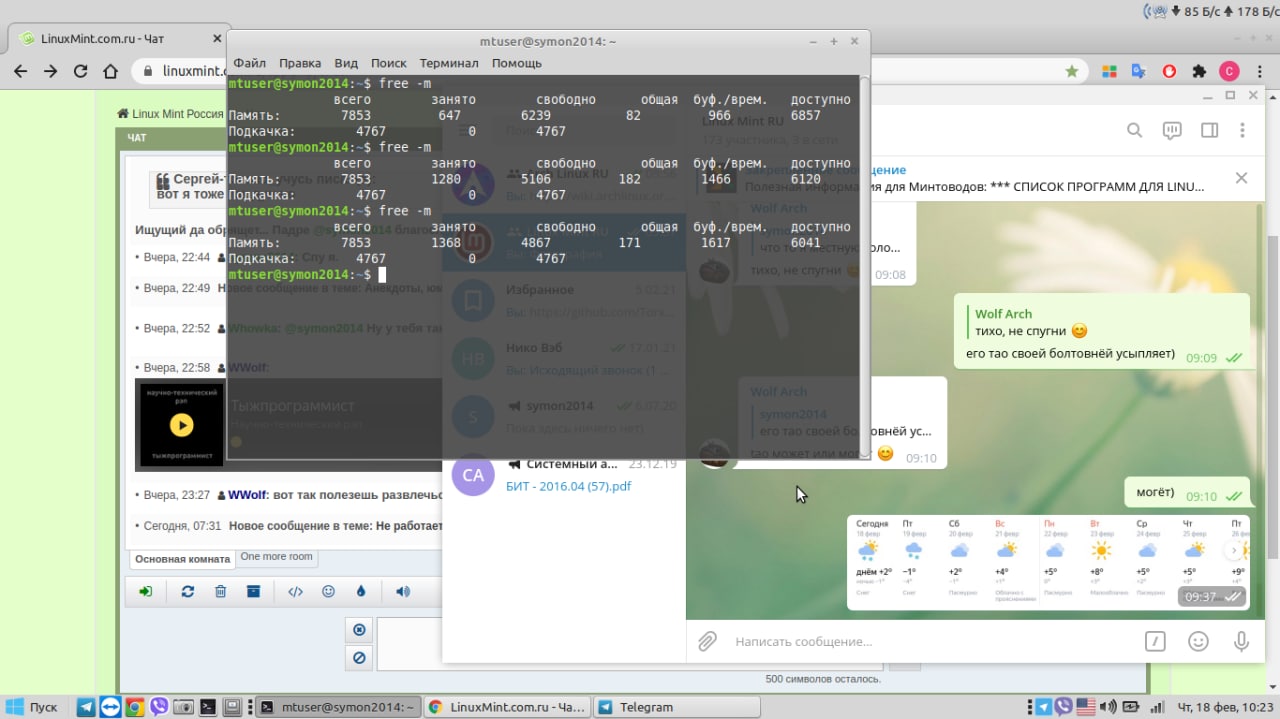Close the pinned message in Telegram

pyautogui.click(x=1241, y=178)
